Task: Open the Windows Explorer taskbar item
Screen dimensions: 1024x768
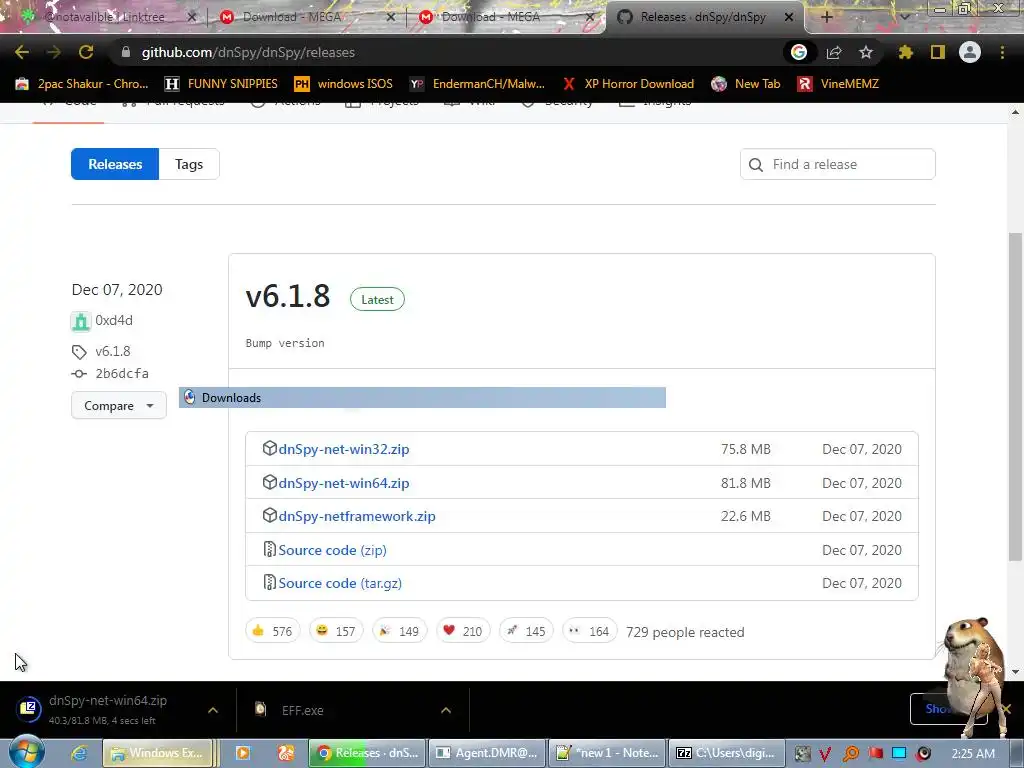Action: (x=157, y=753)
